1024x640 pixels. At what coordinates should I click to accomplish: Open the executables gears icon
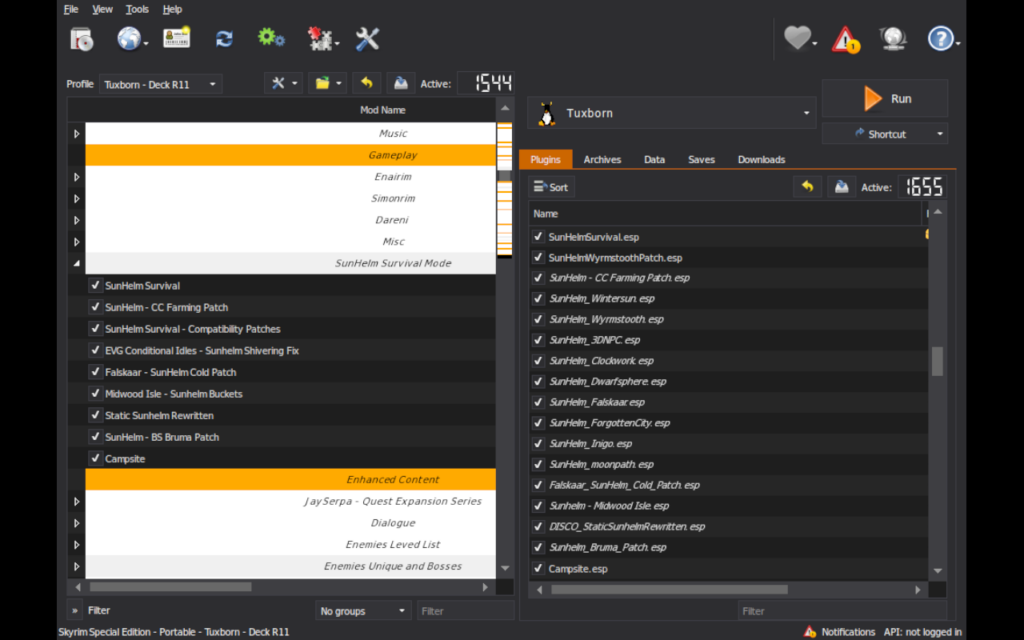(x=270, y=38)
